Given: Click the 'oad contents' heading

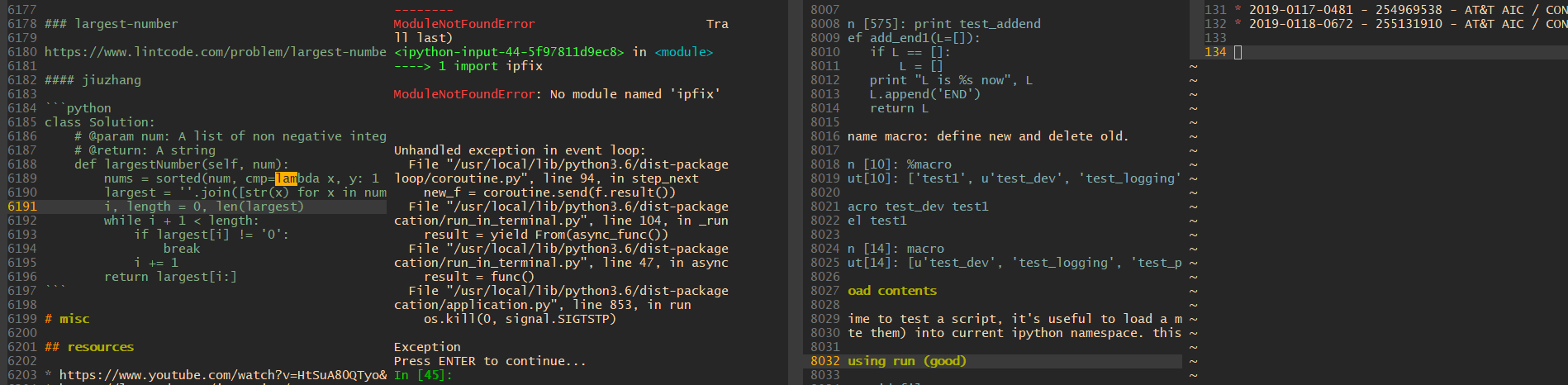Looking at the screenshot, I should [x=892, y=291].
